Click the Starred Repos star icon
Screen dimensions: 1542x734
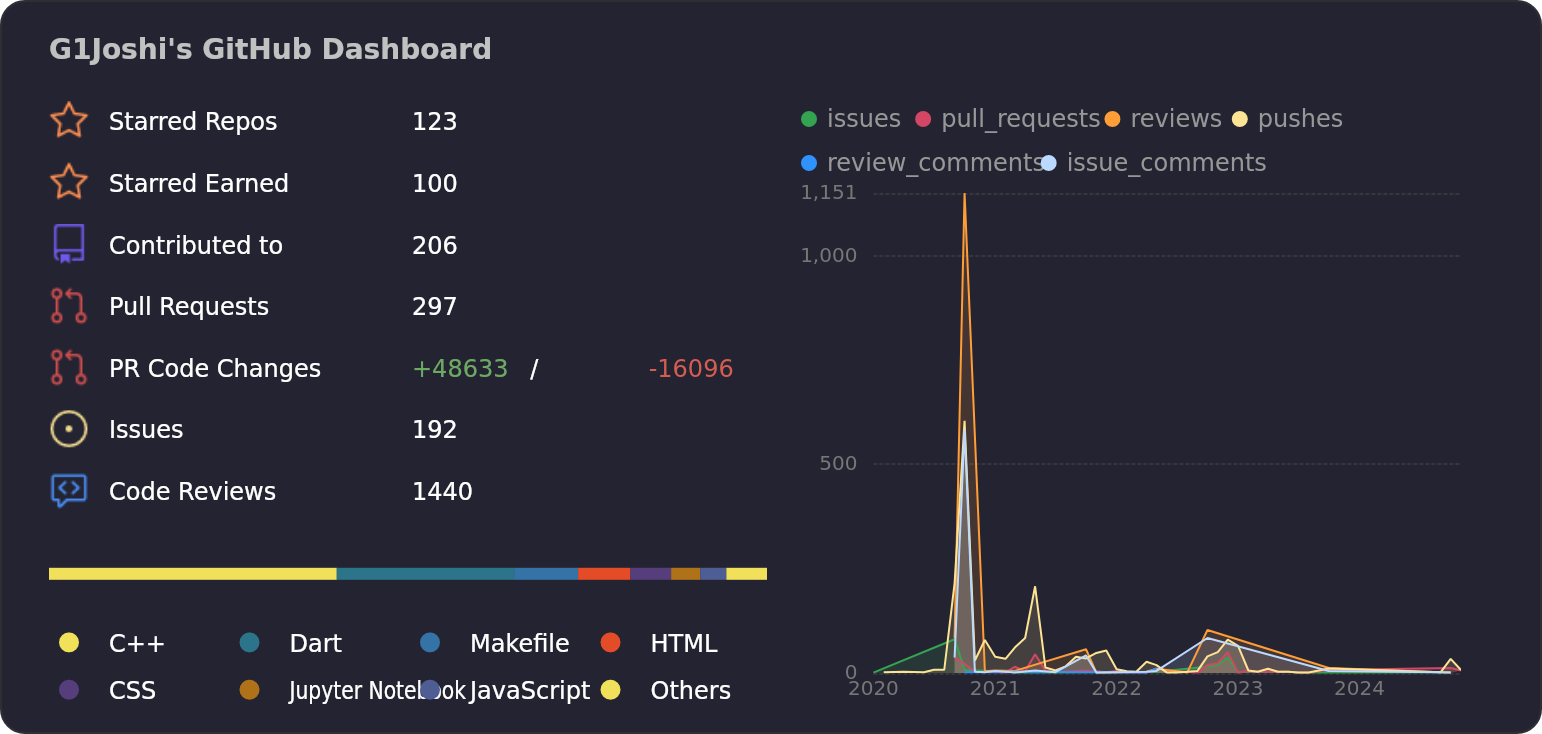(x=69, y=120)
